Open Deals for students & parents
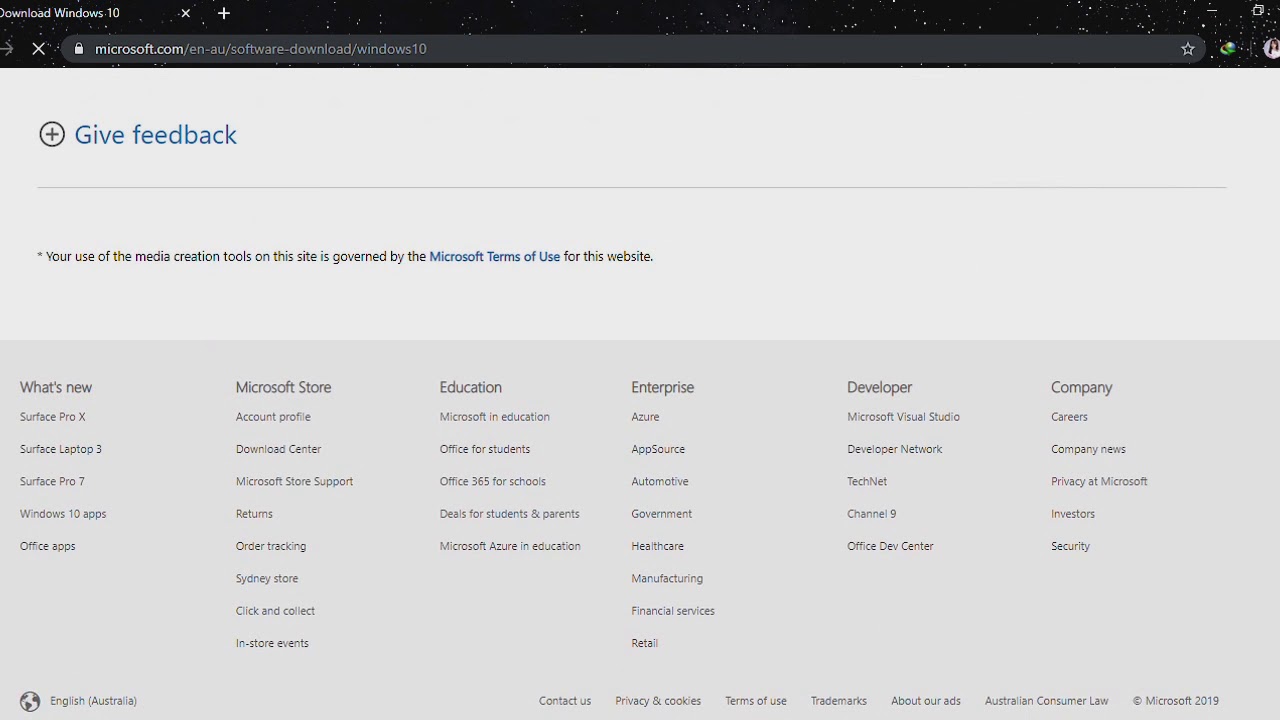Viewport: 1280px width, 720px height. click(510, 514)
